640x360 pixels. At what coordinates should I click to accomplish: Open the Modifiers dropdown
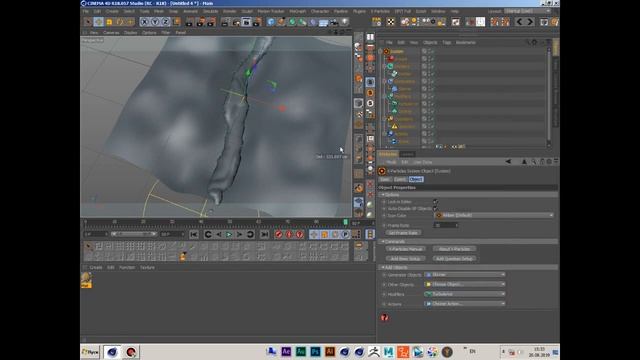point(465,294)
